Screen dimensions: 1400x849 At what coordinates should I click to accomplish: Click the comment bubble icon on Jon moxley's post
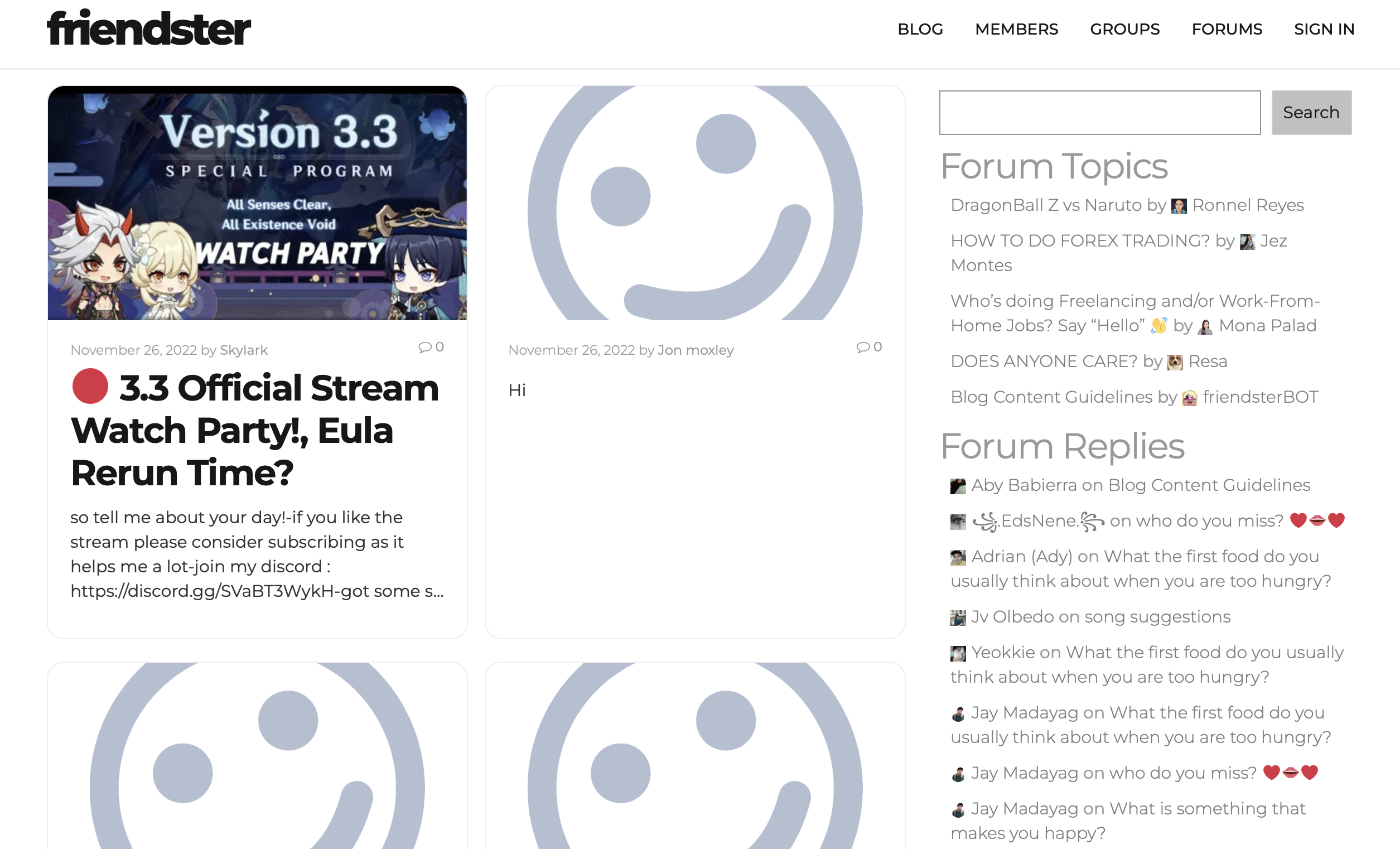pyautogui.click(x=862, y=346)
